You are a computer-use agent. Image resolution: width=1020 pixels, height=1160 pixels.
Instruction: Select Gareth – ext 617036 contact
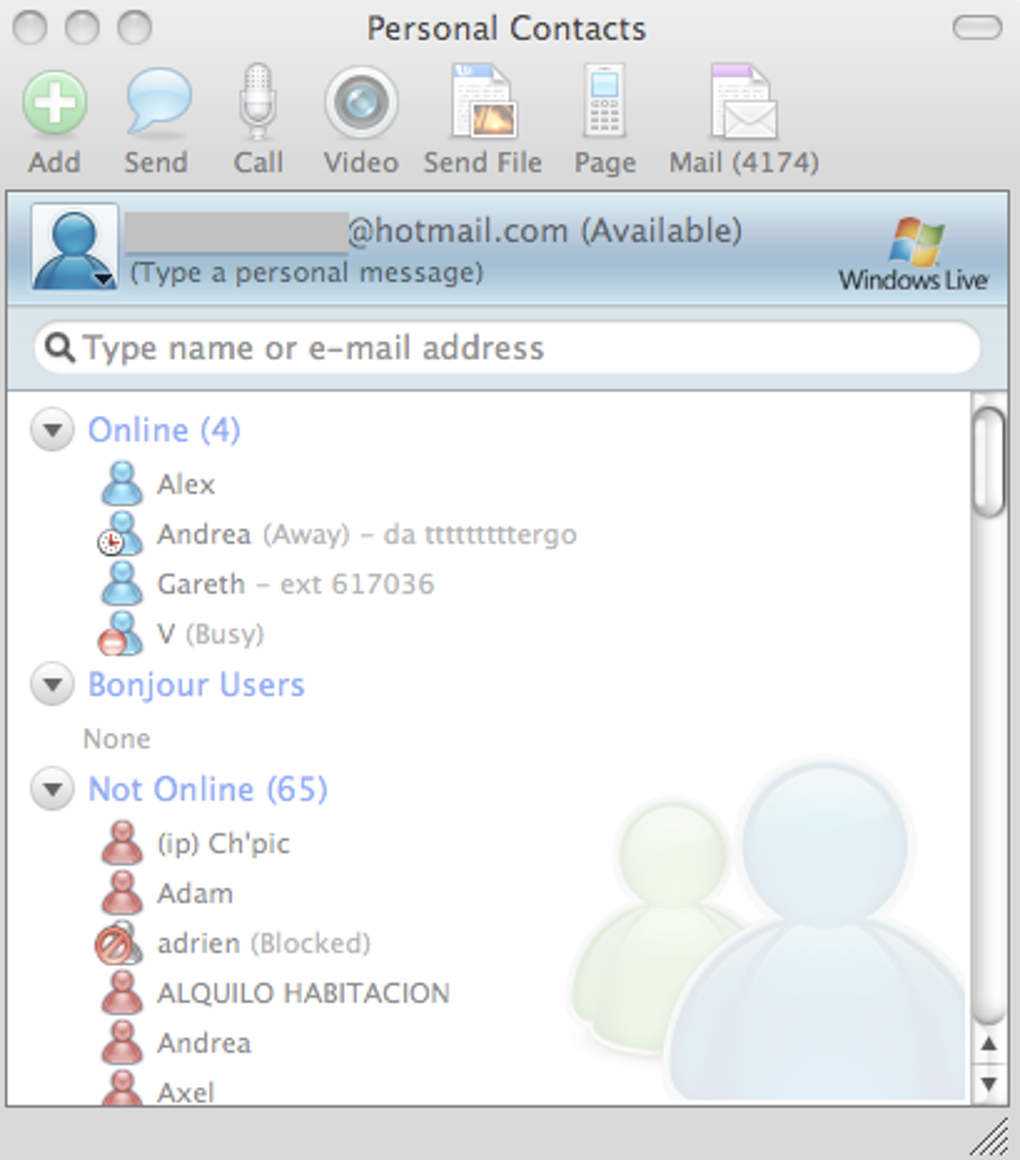(296, 584)
